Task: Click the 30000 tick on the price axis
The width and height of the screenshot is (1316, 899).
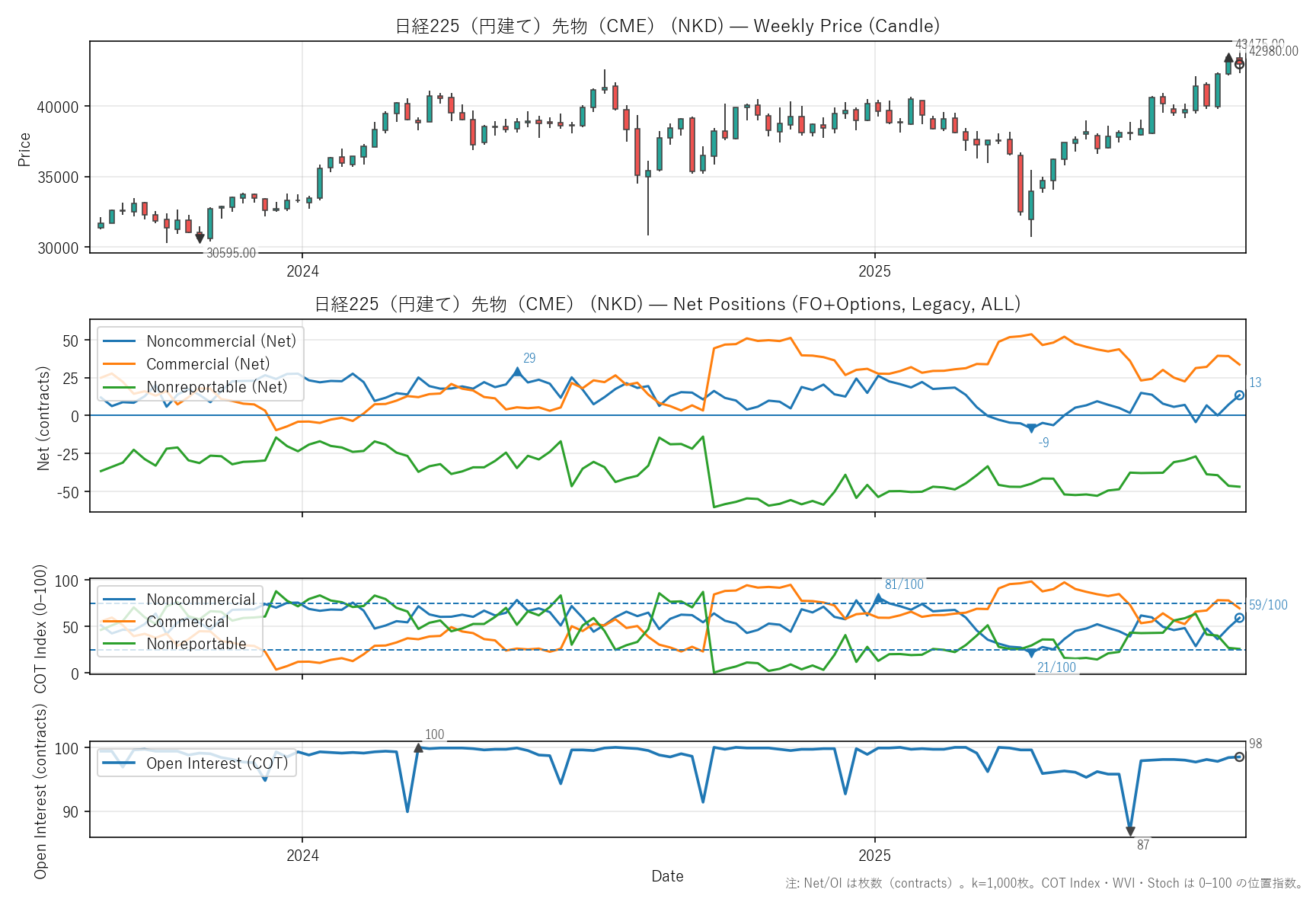Action: pos(58,248)
